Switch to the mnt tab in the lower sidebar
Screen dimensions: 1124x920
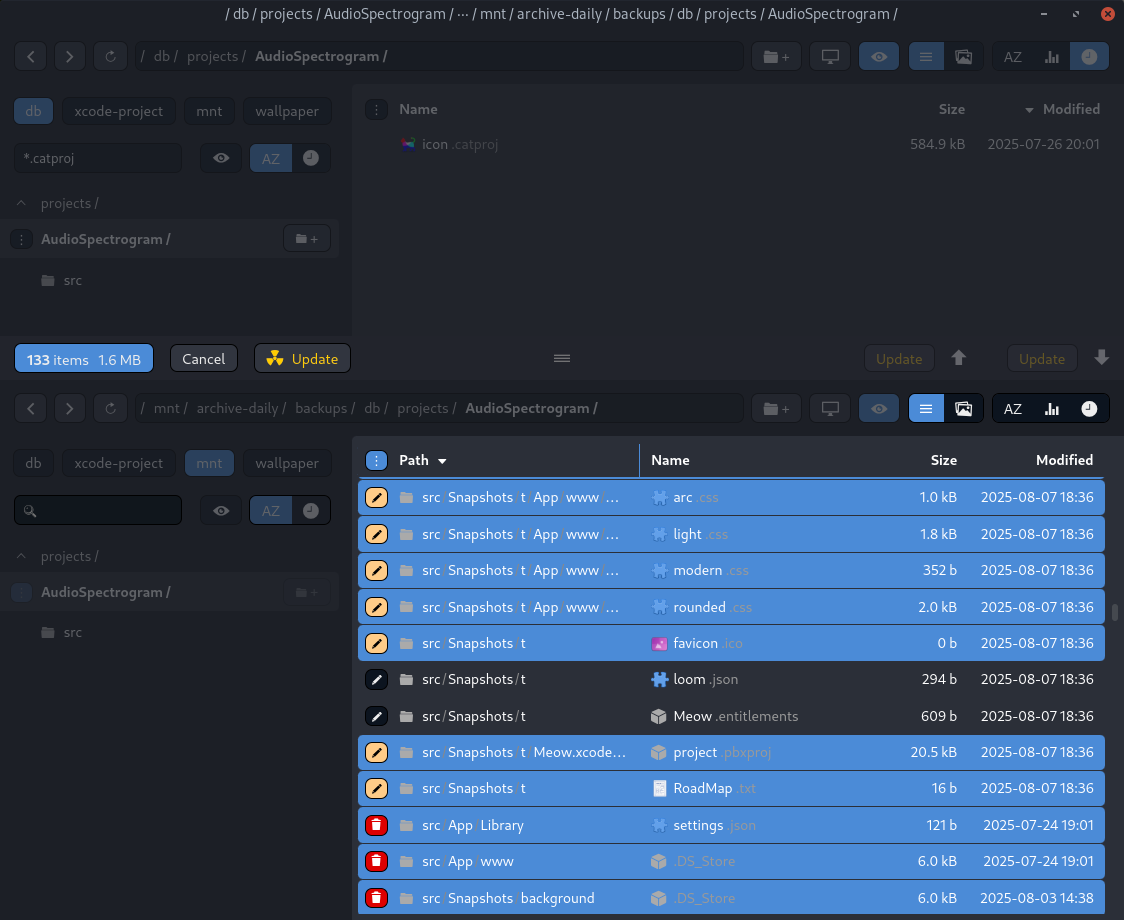click(209, 463)
